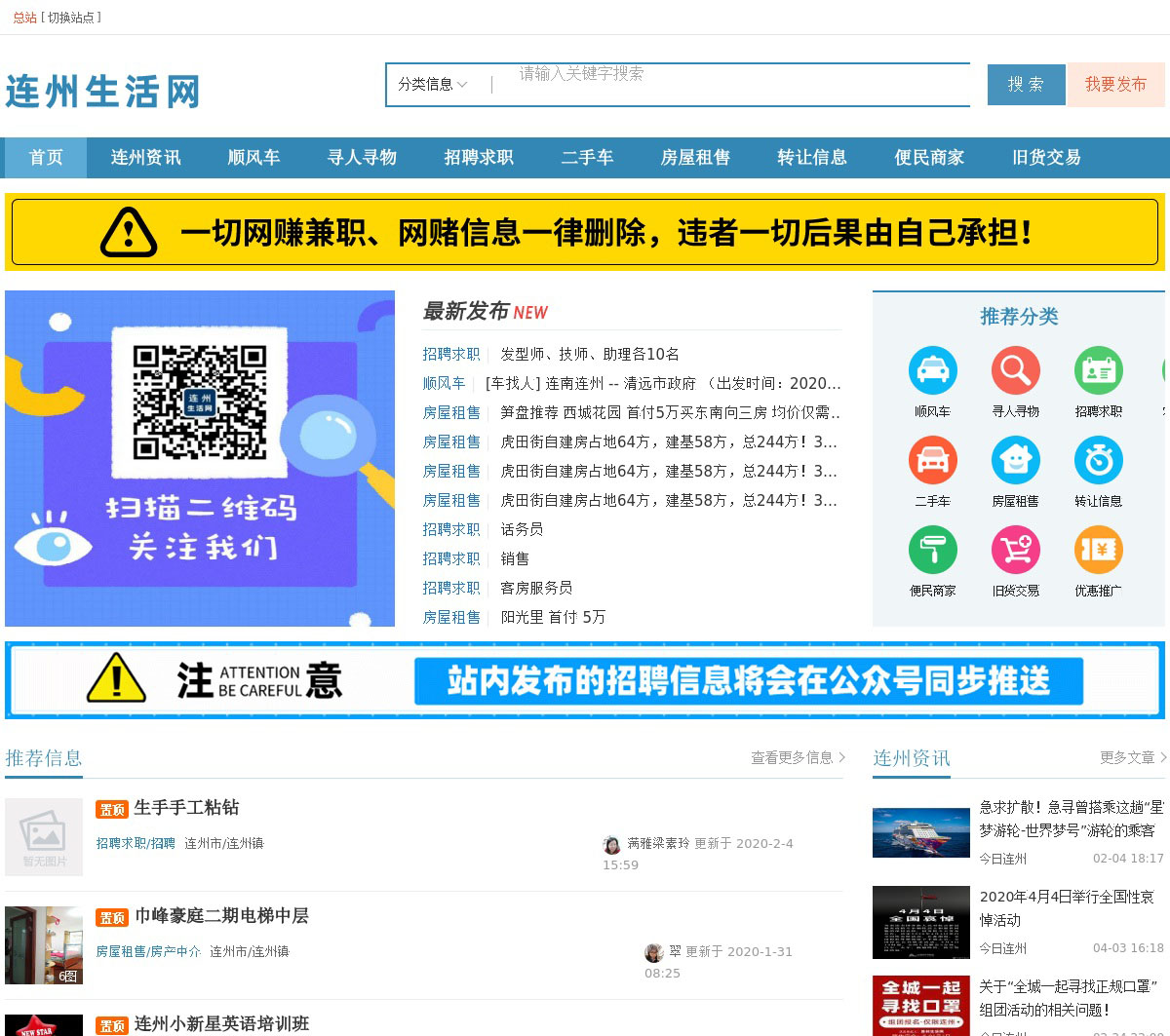The width and height of the screenshot is (1170, 1036).
Task: Click the 优惠推广 coupon icon
Action: pyautogui.click(x=1098, y=550)
